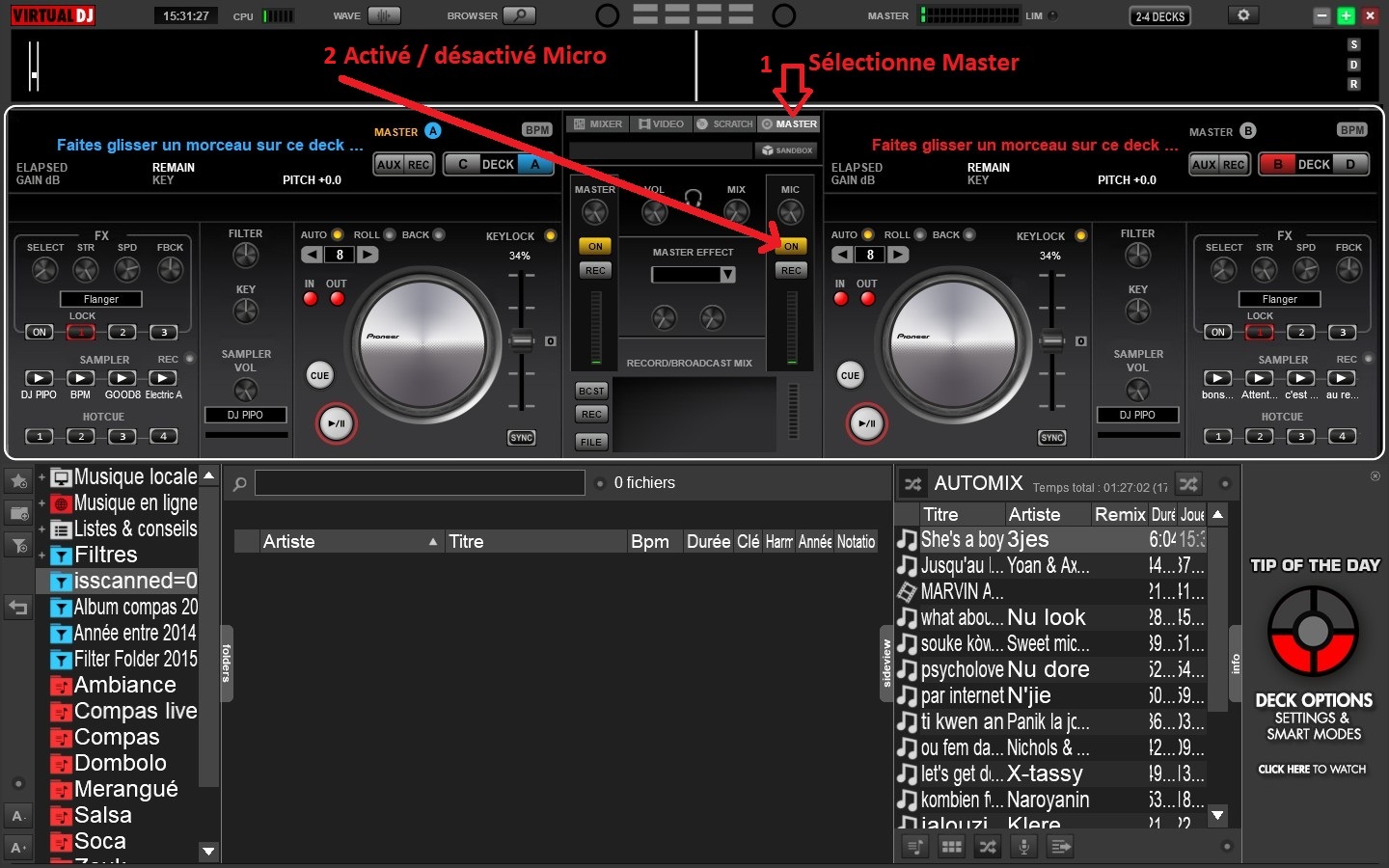This screenshot has width=1389, height=868.
Task: Click the left deck jog wheel
Action: click(421, 345)
